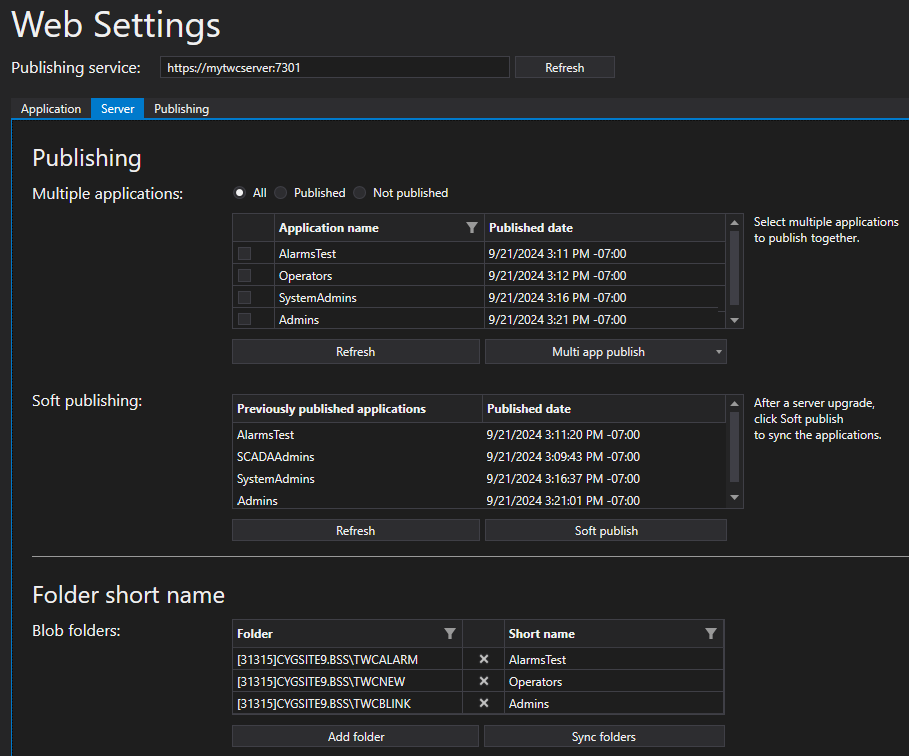Check the Admins application checkbox
The image size is (909, 756).
tap(245, 319)
